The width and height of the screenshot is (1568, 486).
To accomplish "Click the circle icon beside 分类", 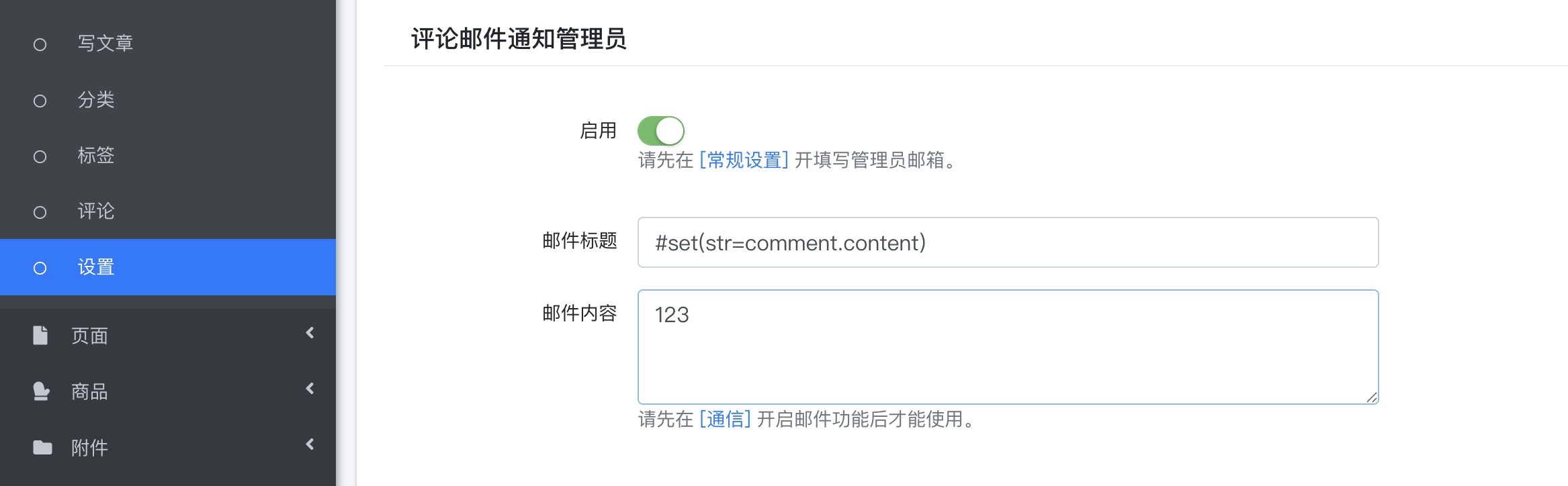I will click(40, 101).
